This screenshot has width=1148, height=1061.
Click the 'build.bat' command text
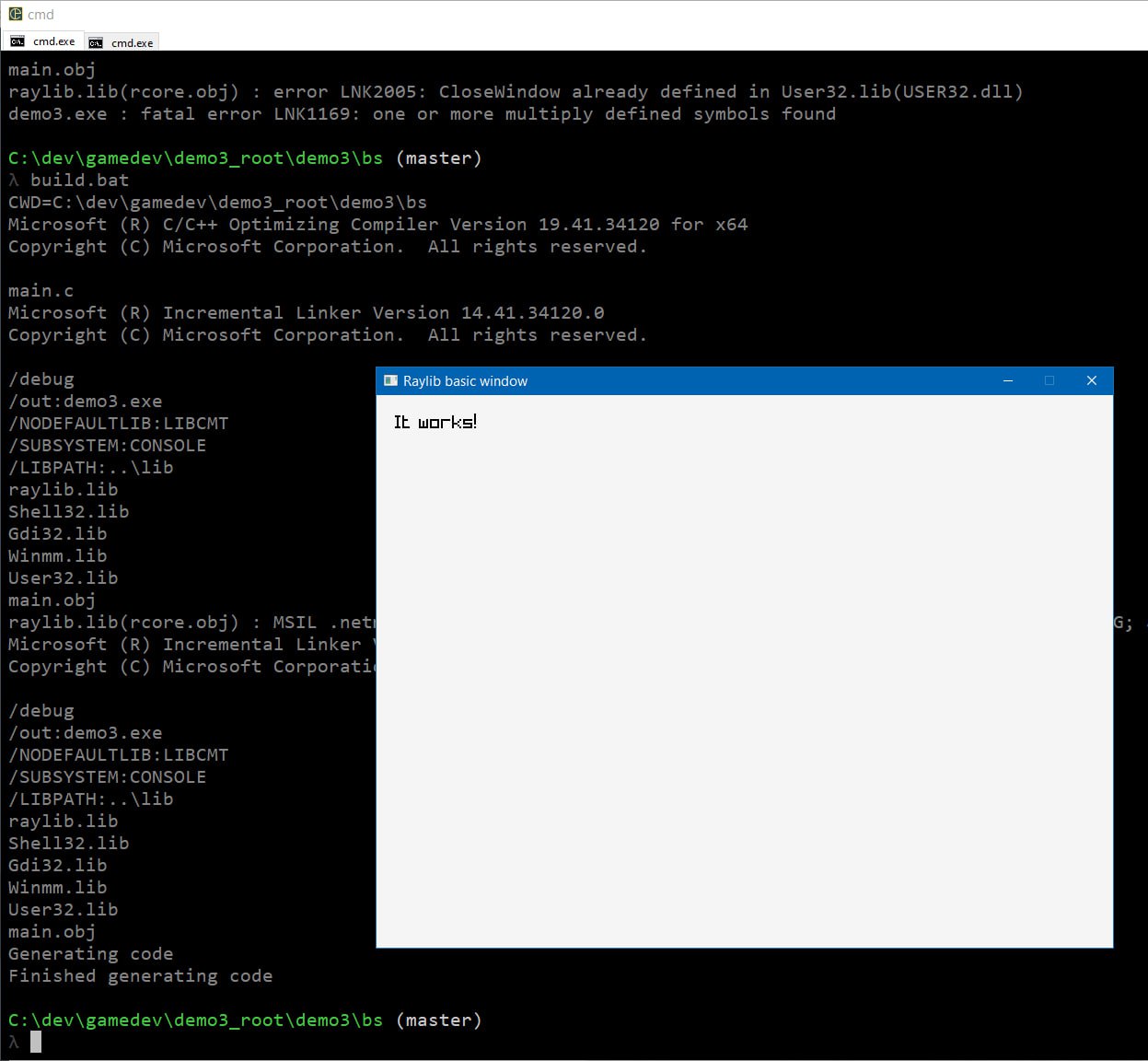tap(79, 181)
